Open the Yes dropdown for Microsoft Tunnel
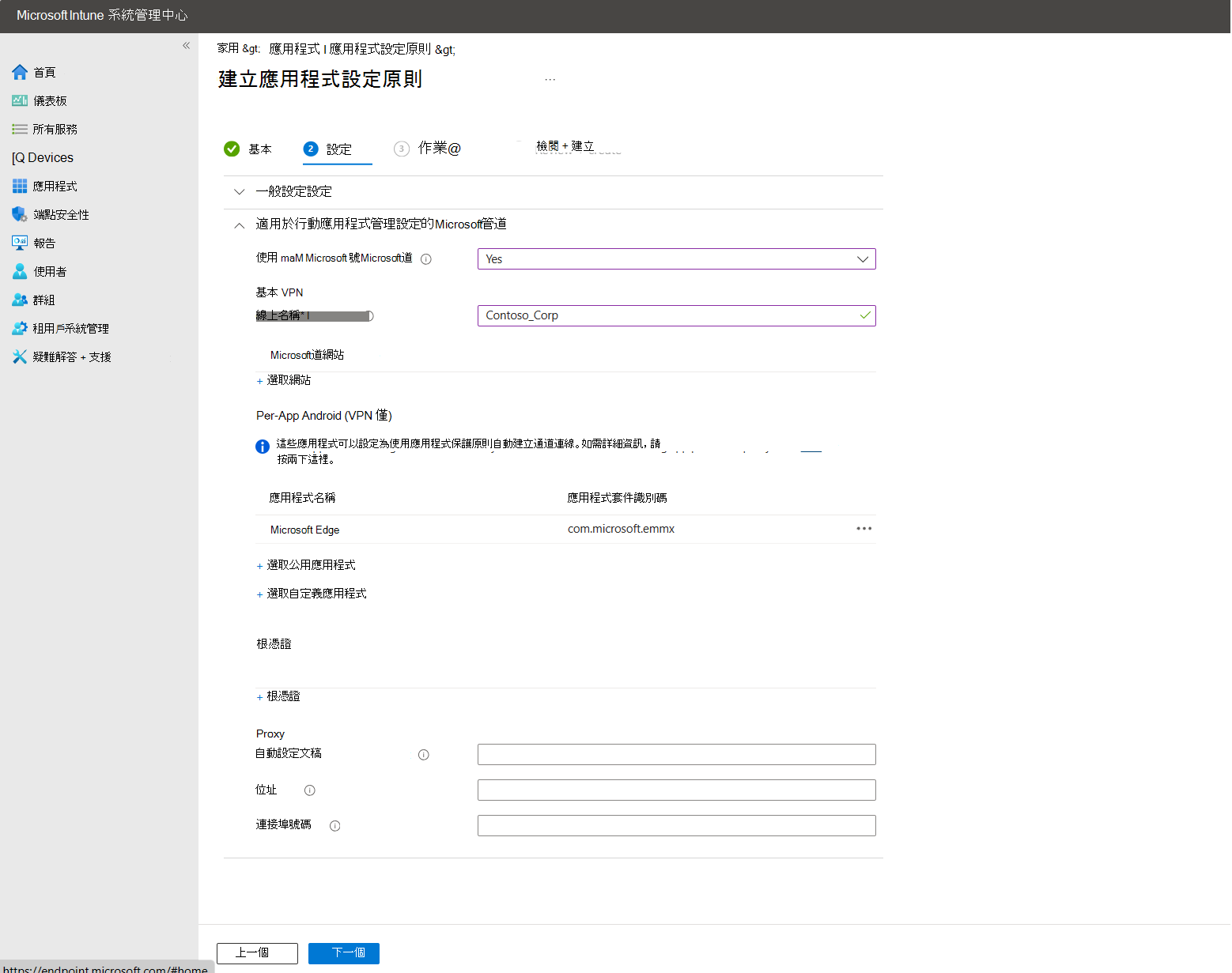Viewport: 1232px width, 973px height. 677,259
